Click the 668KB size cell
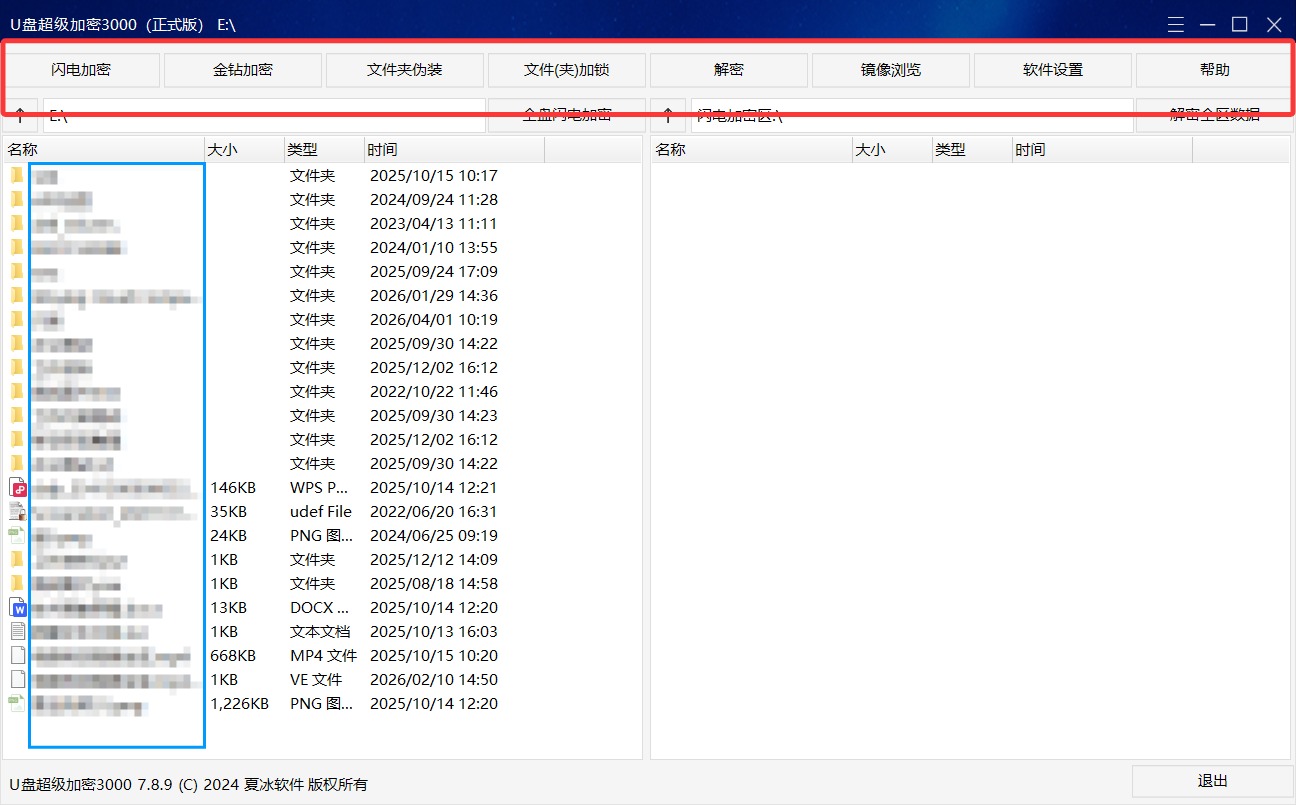The image size is (1296, 805). (233, 656)
